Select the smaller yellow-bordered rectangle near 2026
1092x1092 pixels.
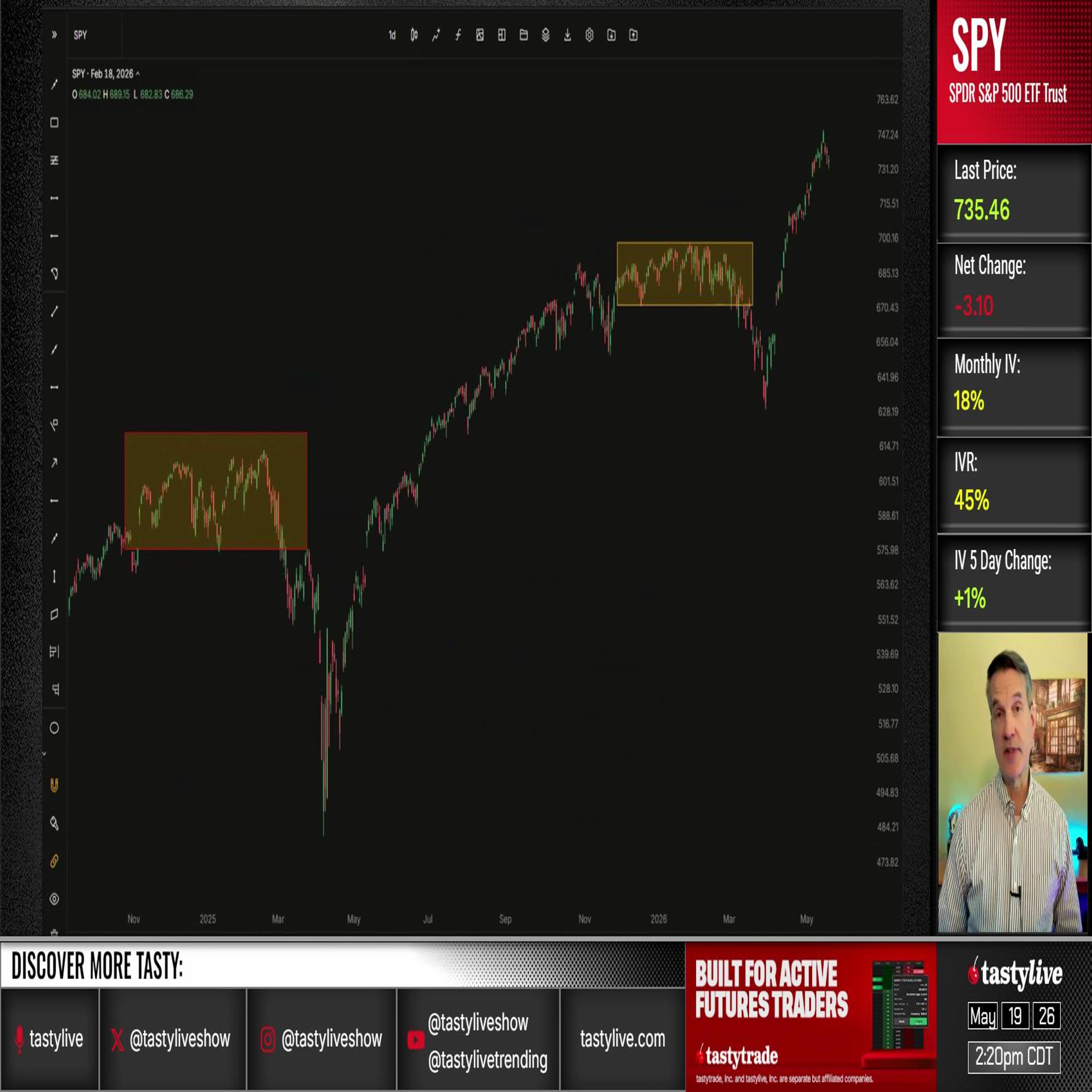684,274
